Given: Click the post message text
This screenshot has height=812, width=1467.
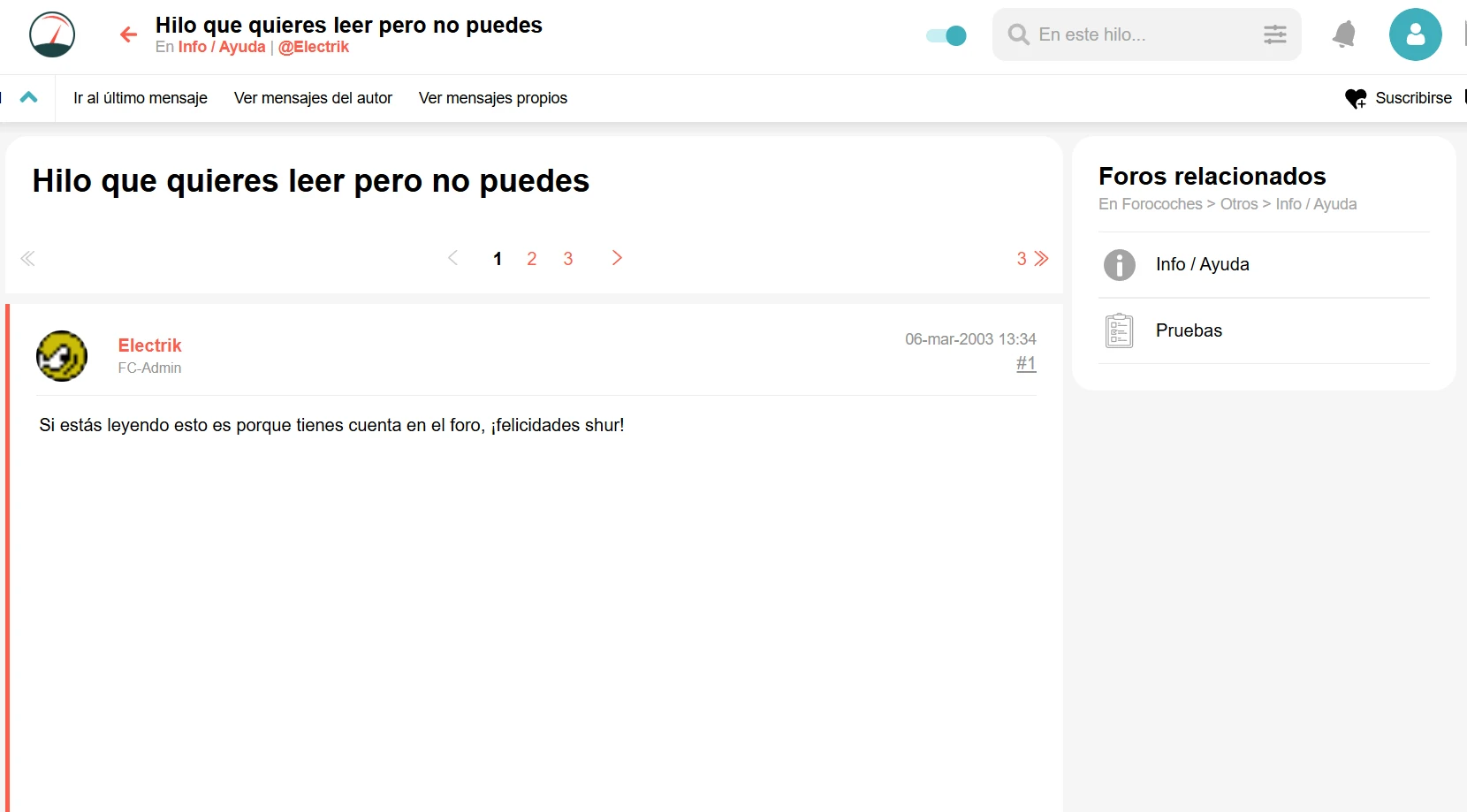Looking at the screenshot, I should pos(331,425).
